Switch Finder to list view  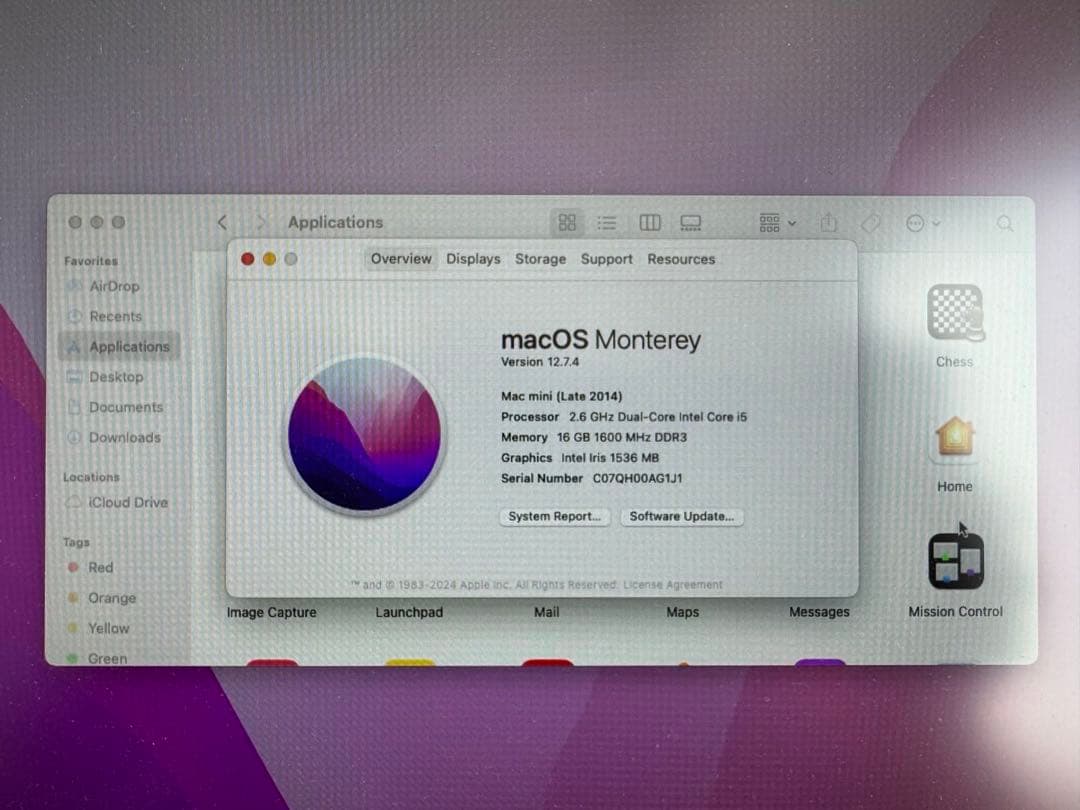coord(607,222)
